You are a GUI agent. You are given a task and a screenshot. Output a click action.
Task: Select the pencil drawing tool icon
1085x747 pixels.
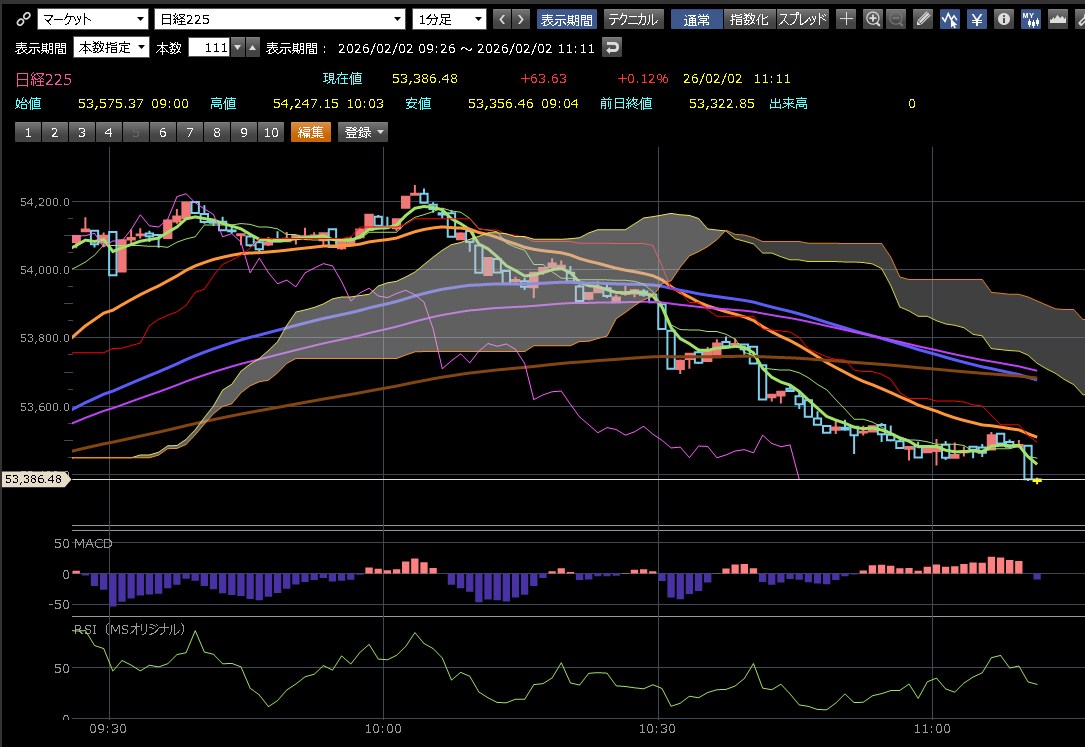click(x=923, y=19)
